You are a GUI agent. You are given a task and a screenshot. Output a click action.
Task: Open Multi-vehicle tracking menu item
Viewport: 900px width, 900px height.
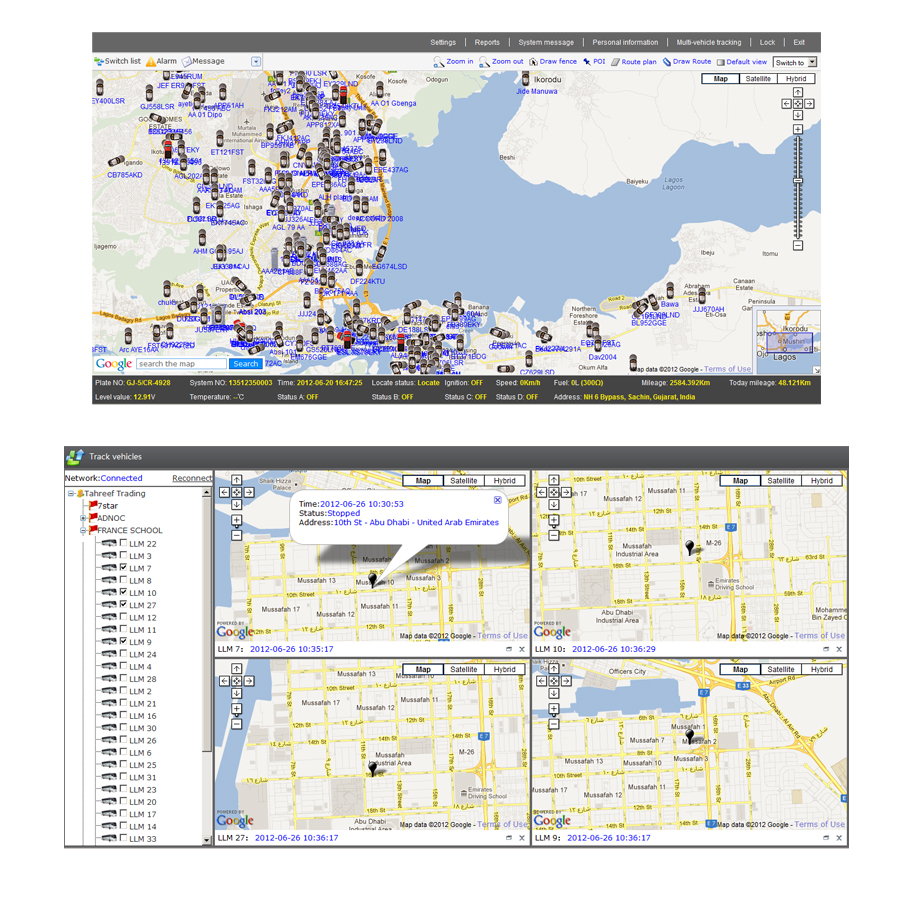click(x=709, y=42)
